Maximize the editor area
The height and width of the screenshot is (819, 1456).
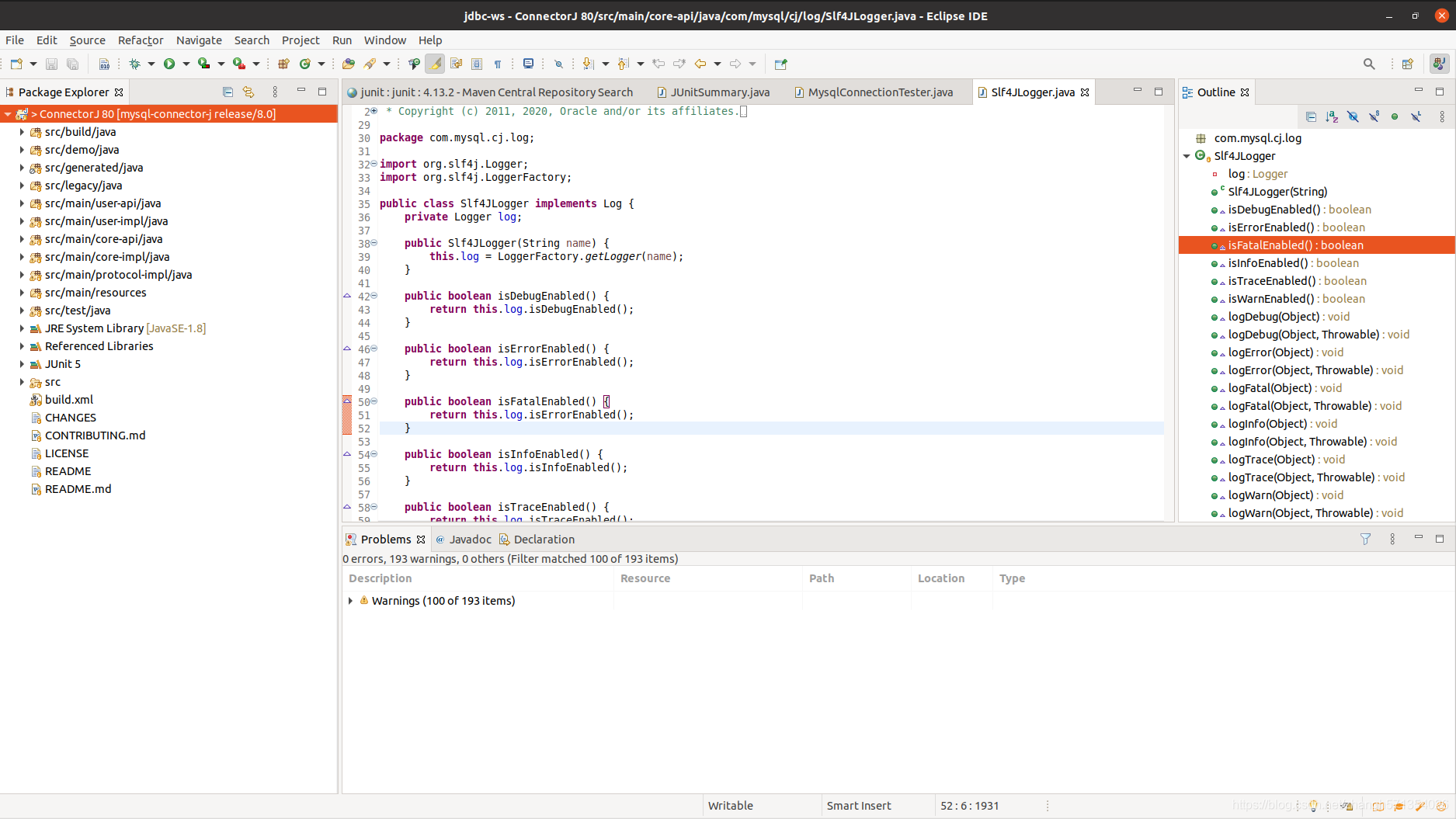pos(1159,92)
